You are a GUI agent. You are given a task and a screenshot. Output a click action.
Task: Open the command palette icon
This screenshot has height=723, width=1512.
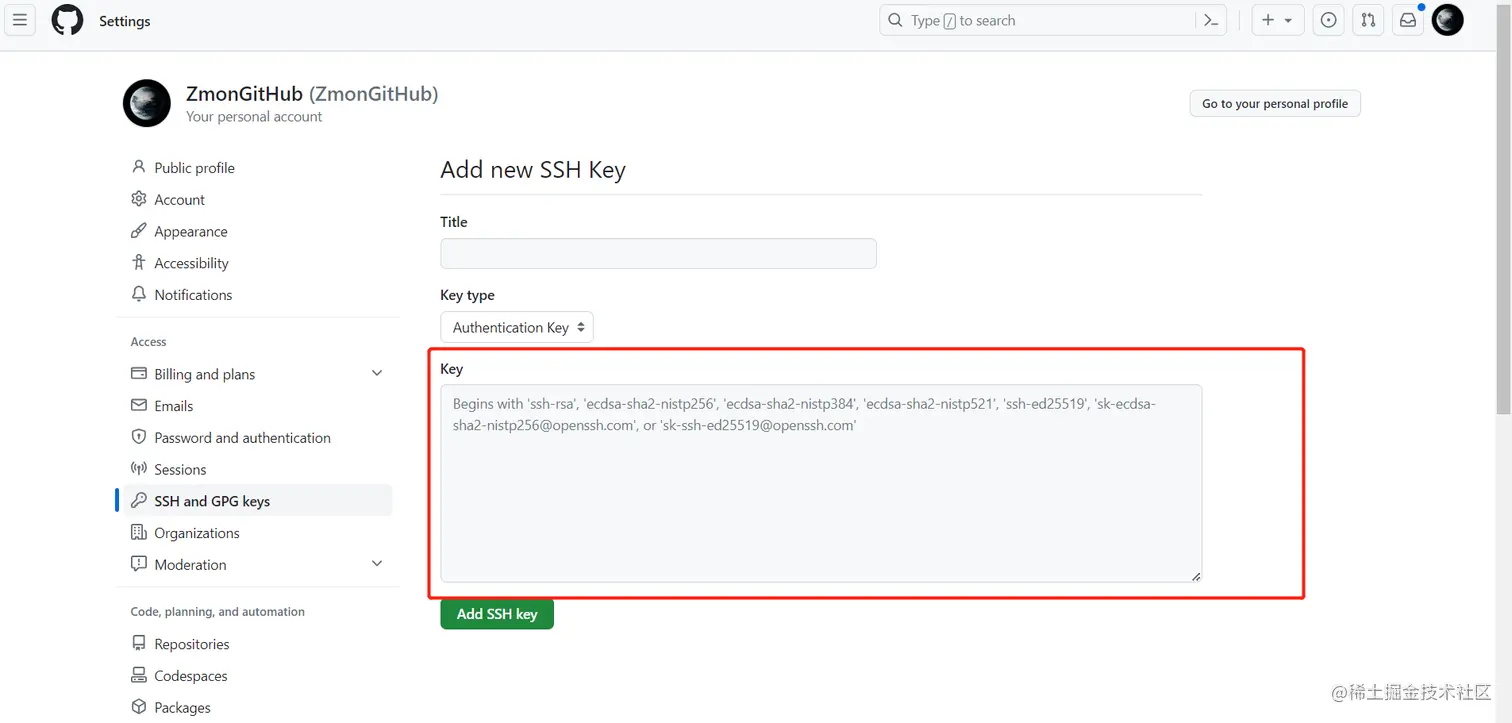click(1211, 20)
